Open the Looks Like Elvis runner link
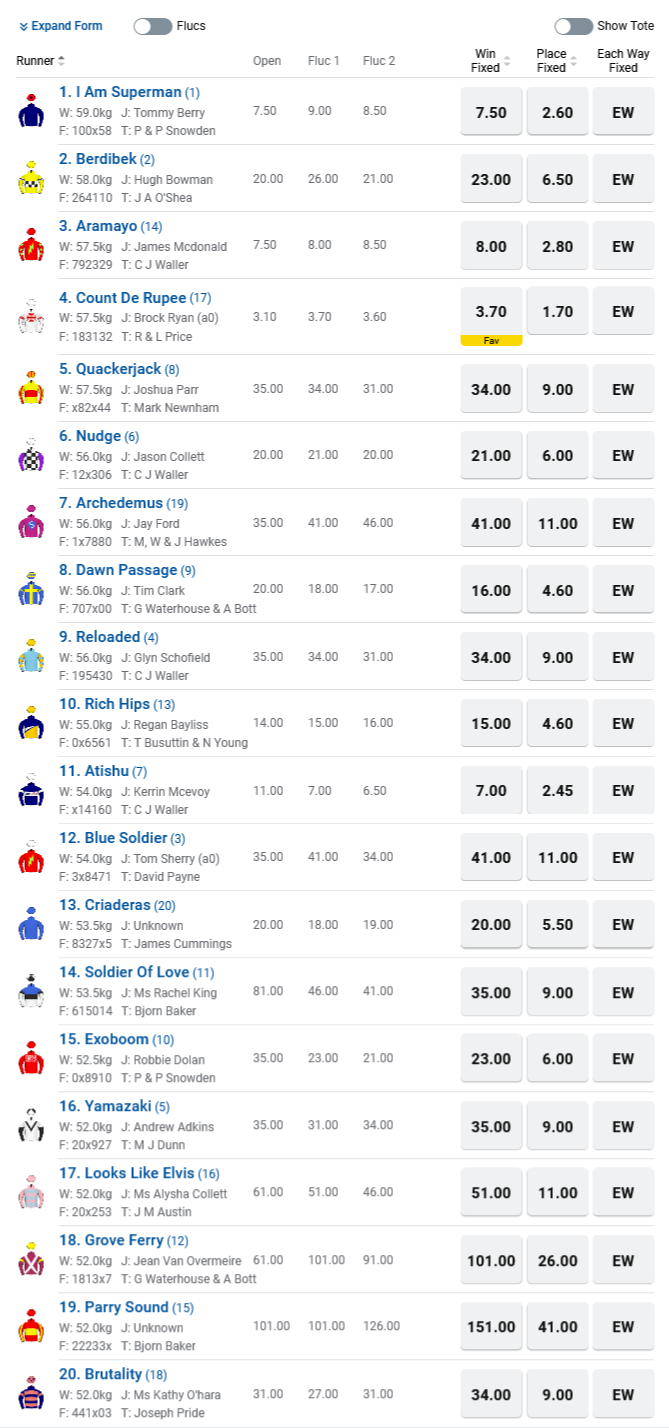This screenshot has height=1428, width=669. click(125, 1173)
